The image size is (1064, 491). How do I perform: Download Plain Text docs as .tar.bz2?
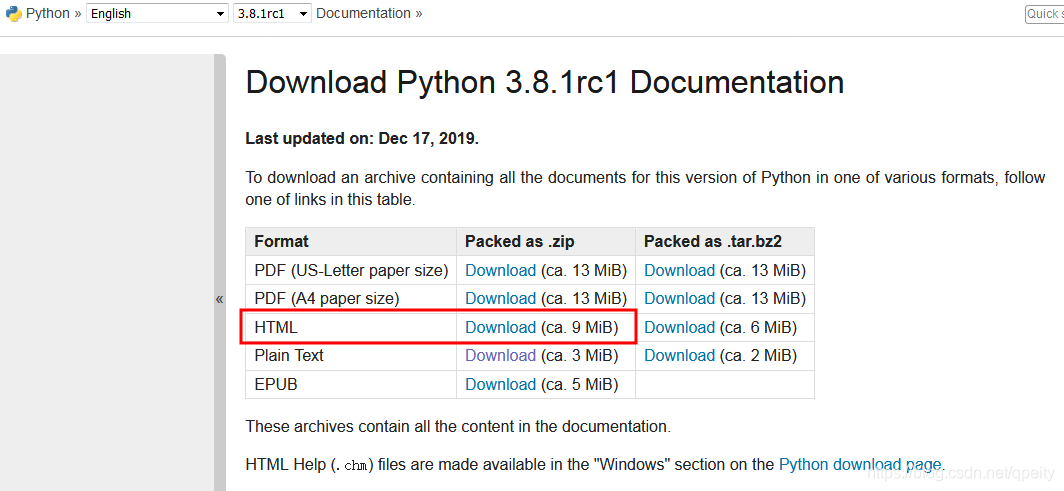(679, 355)
